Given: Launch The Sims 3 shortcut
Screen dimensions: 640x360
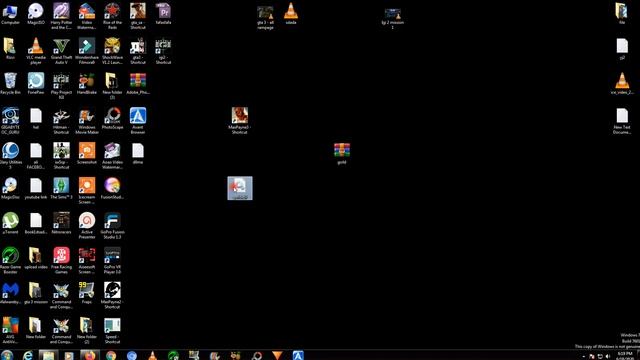Looking at the screenshot, I should pos(61,188).
